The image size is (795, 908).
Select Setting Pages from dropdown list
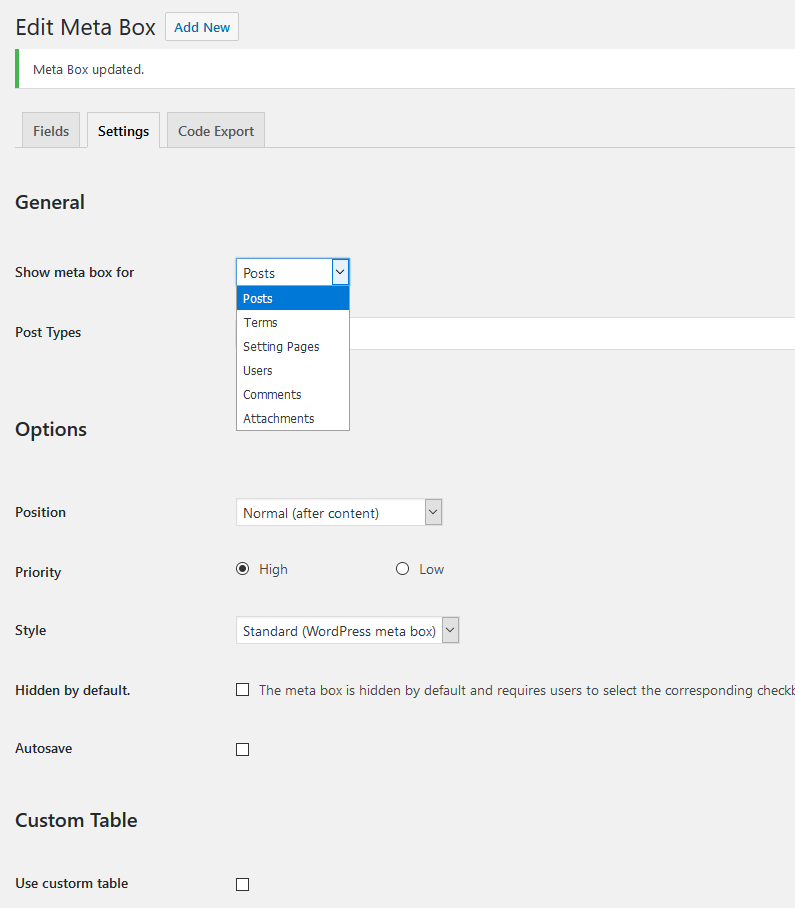pyautogui.click(x=292, y=346)
